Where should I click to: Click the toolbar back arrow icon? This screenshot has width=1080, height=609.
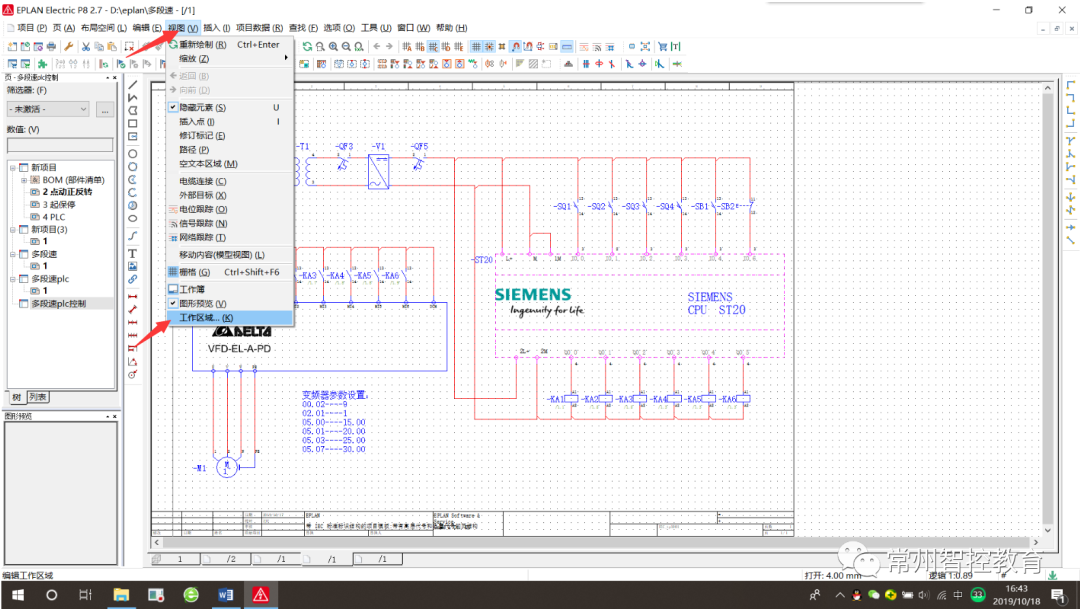click(x=377, y=46)
